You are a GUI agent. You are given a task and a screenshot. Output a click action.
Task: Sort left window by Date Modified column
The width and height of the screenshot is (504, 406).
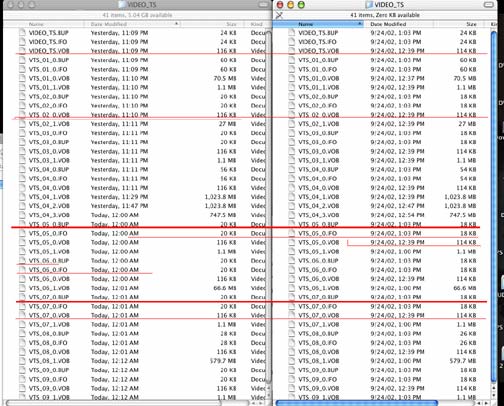pos(132,24)
